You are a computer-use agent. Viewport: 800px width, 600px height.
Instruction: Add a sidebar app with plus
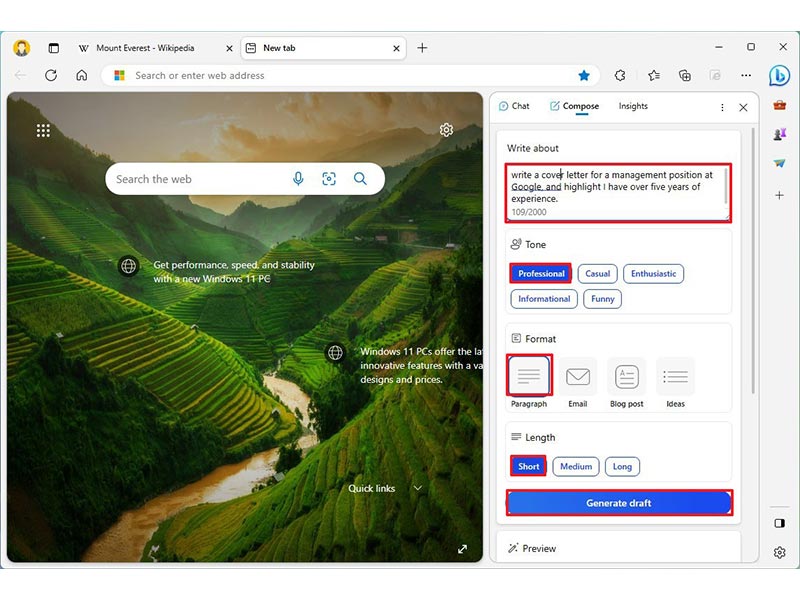[779, 195]
